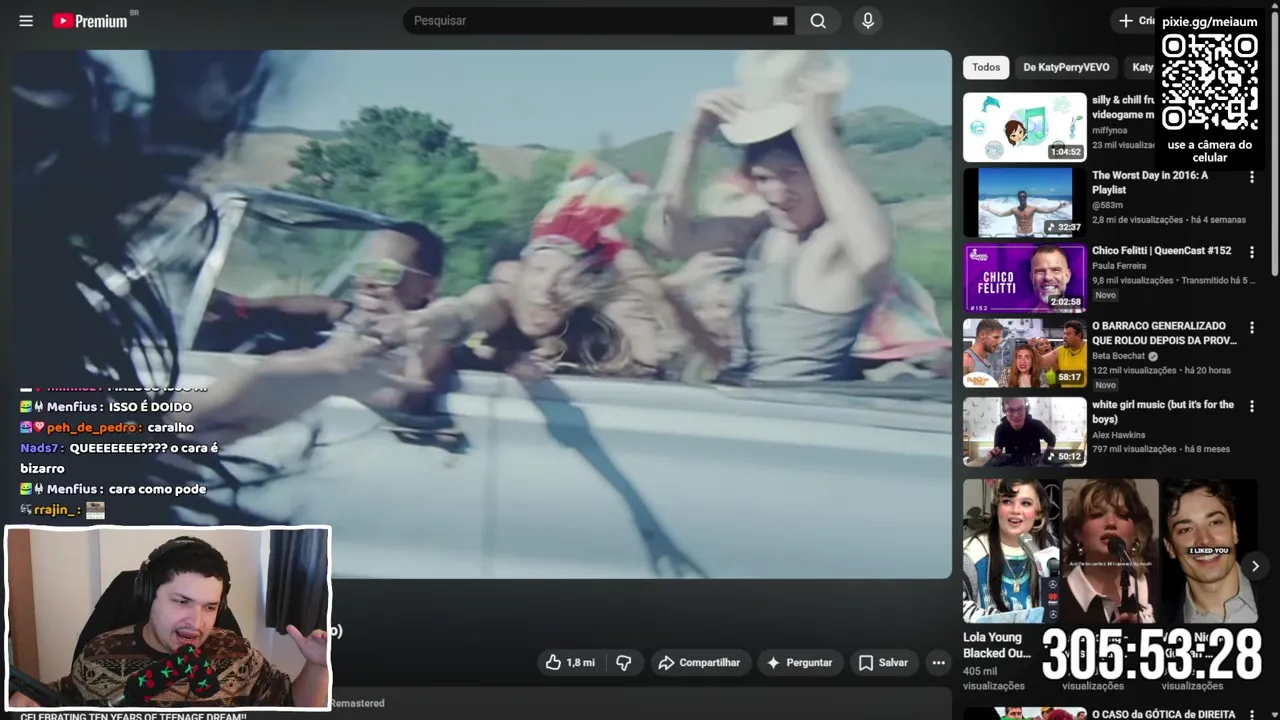Open the YouTube hamburger guide menu
The width and height of the screenshot is (1280, 720).
(x=26, y=21)
